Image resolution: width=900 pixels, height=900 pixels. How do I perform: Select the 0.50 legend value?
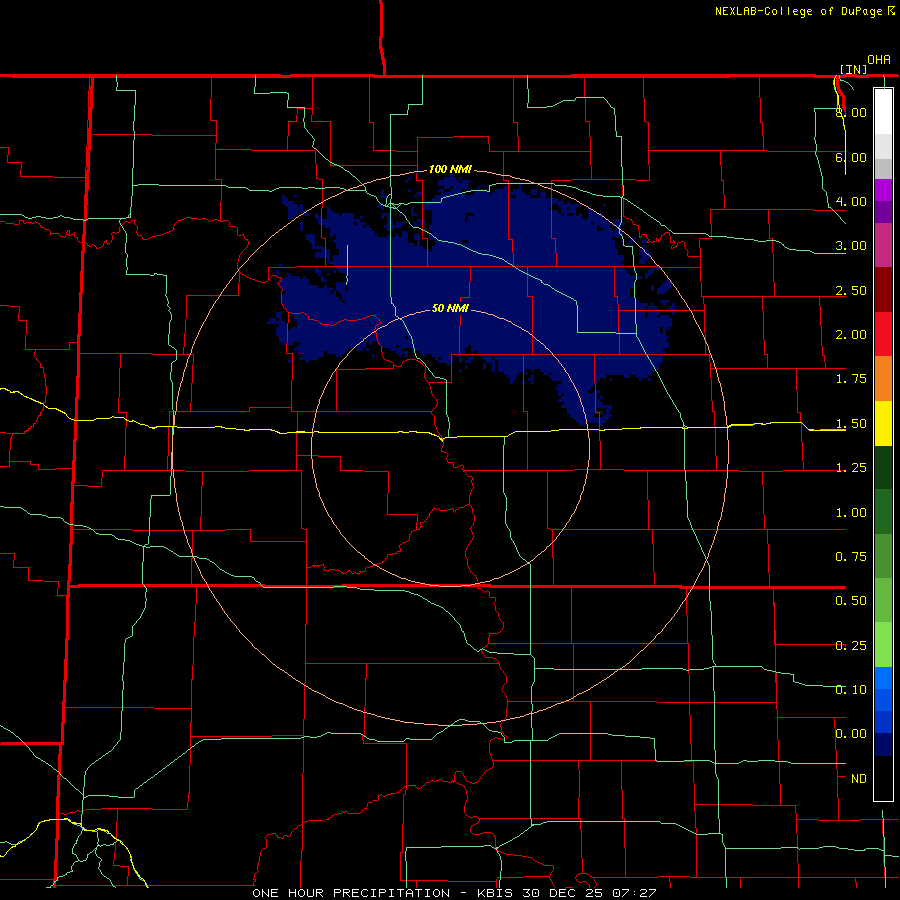(851, 601)
